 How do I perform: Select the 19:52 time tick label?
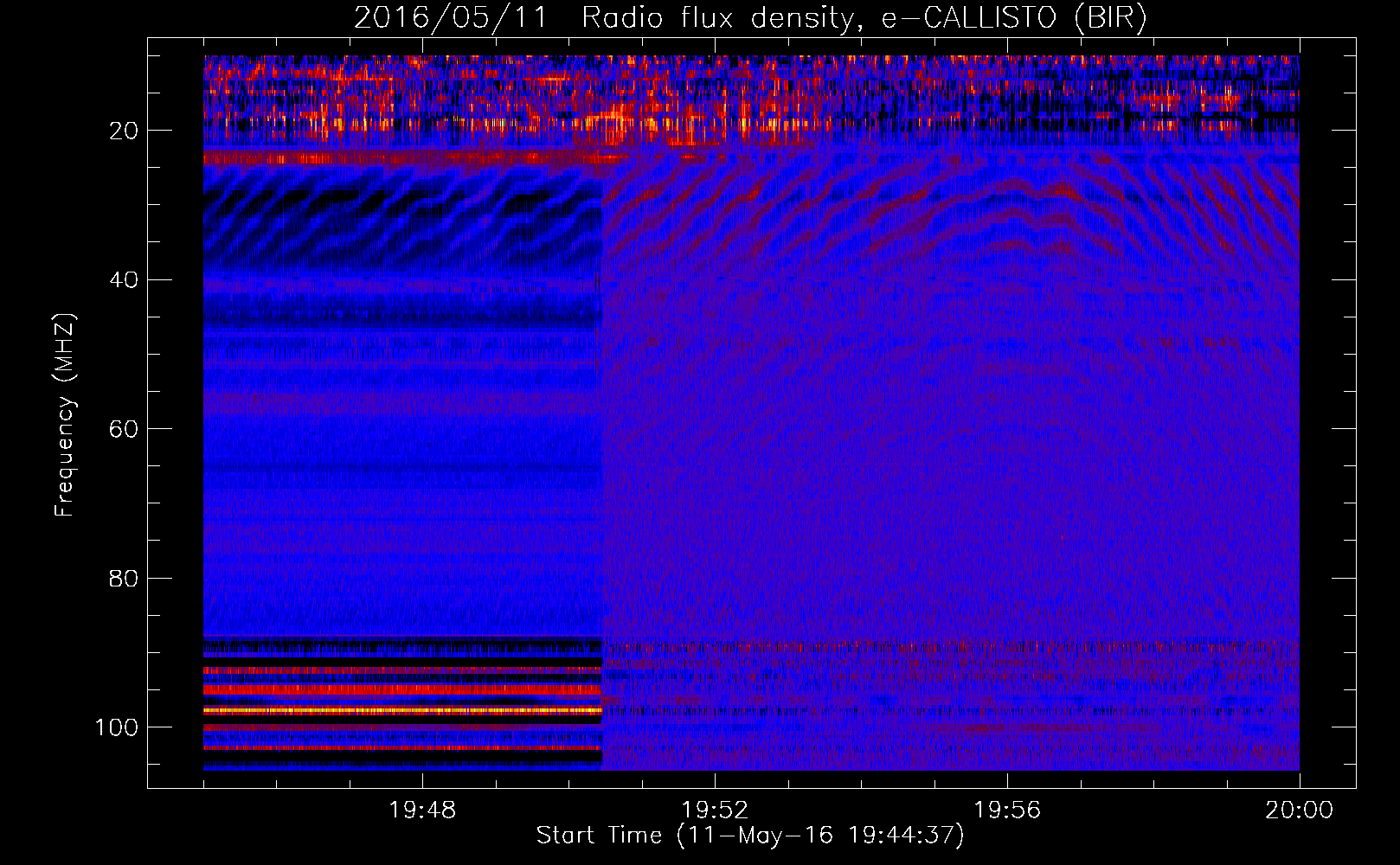[x=715, y=810]
